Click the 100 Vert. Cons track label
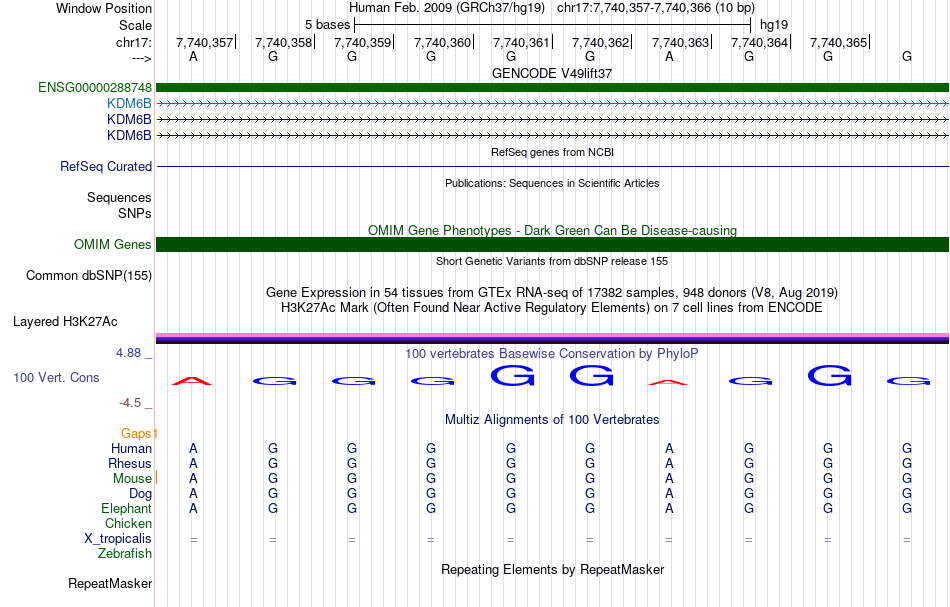Viewport: 950px width, 607px height. [x=56, y=377]
